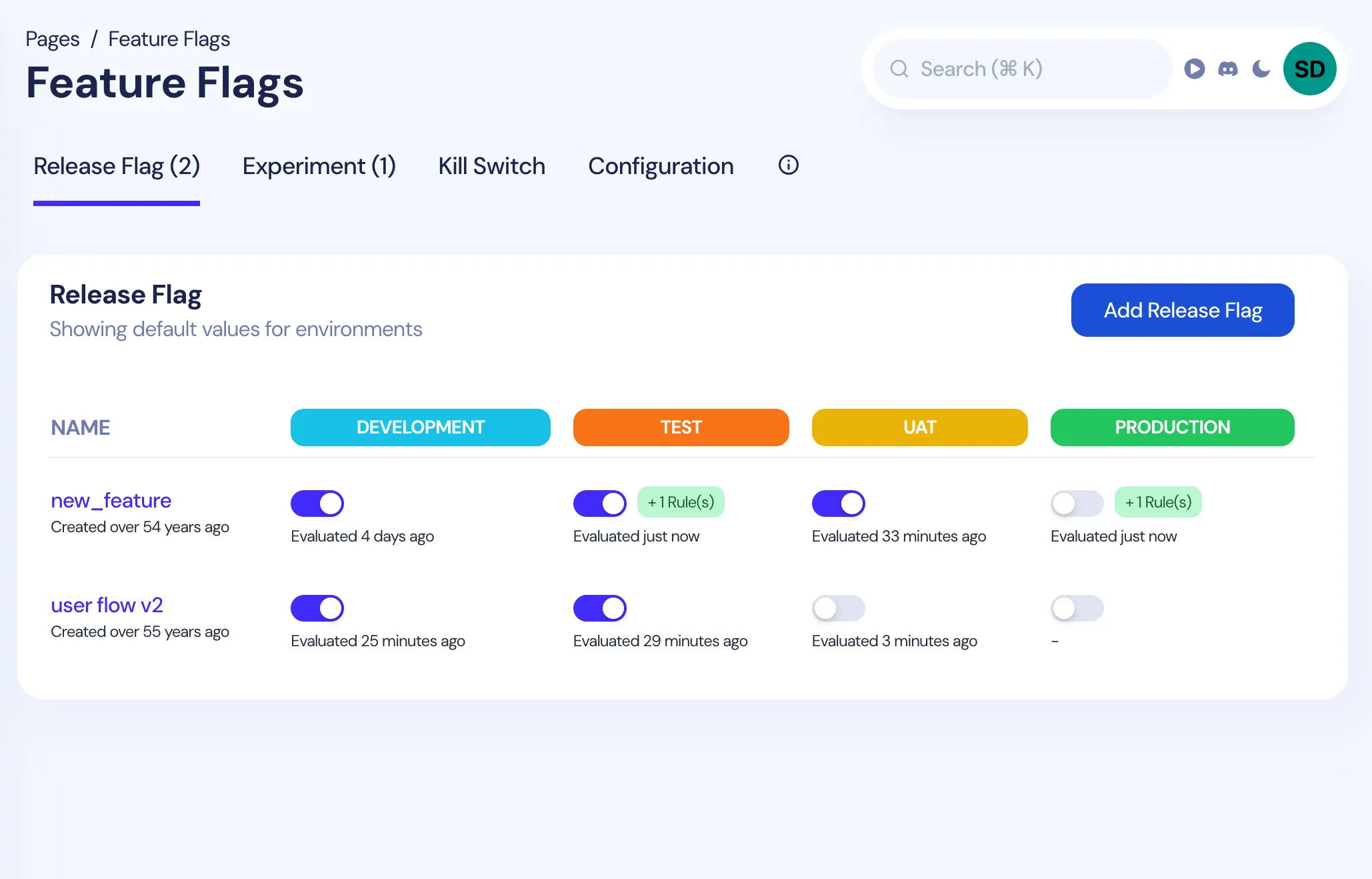Switch to the Experiment tab

(x=319, y=166)
